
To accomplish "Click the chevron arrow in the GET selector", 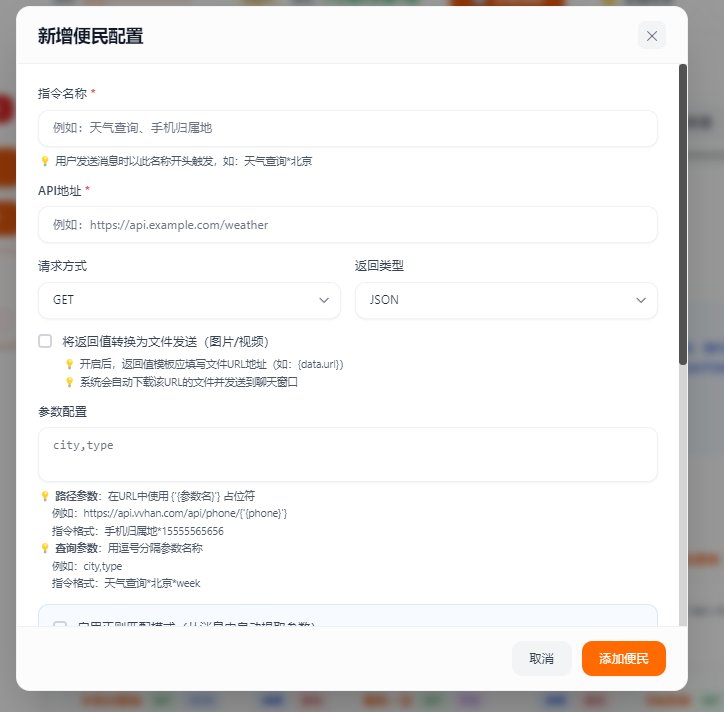I will pos(323,300).
